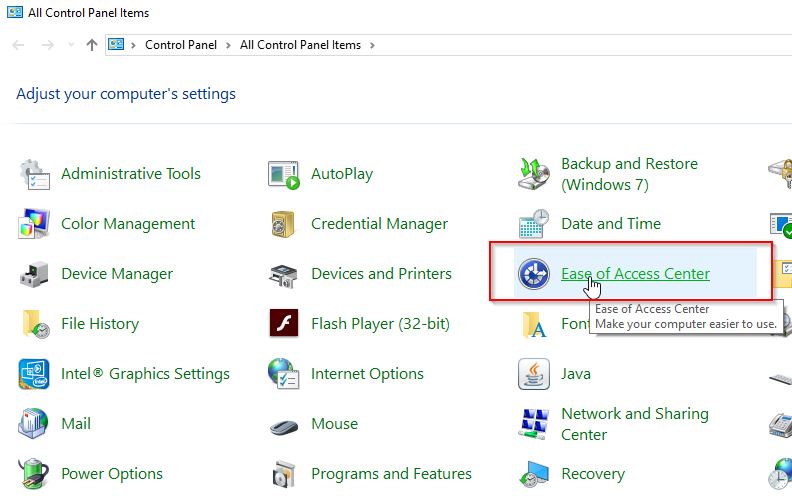The width and height of the screenshot is (792, 503).
Task: Click the Date and Time calendar icon
Action: click(x=534, y=223)
